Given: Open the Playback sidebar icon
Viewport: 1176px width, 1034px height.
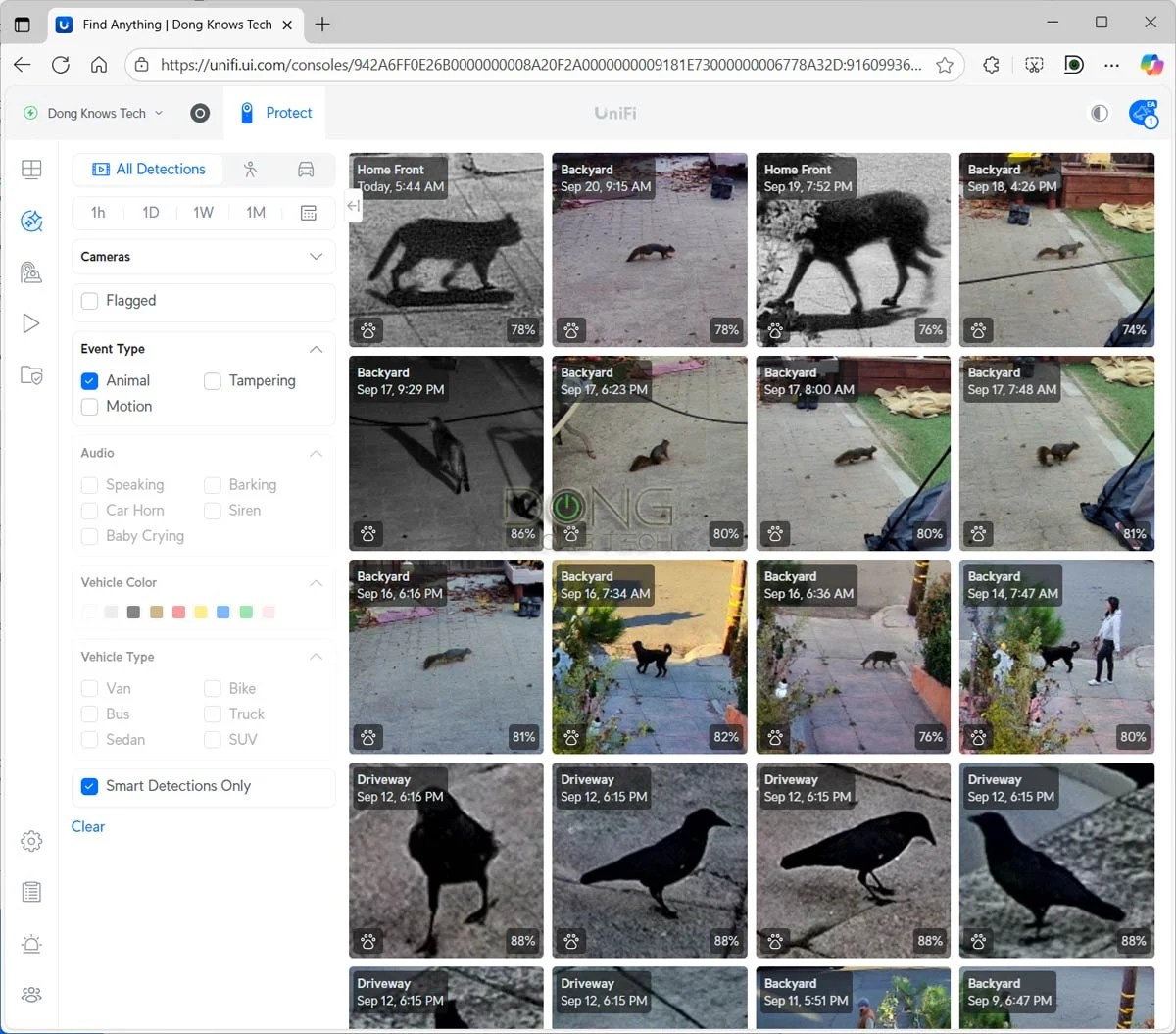Looking at the screenshot, I should 31,323.
